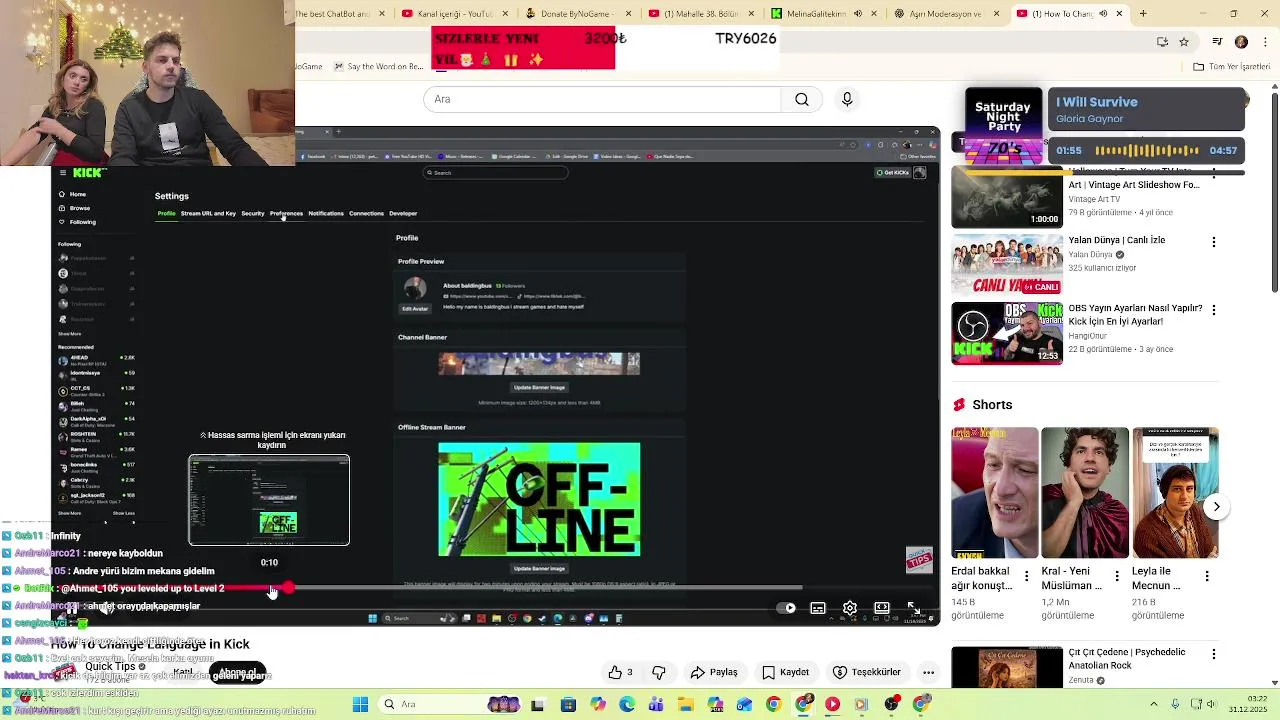Click the Quick Tips channel name

pyautogui.click(x=110, y=666)
